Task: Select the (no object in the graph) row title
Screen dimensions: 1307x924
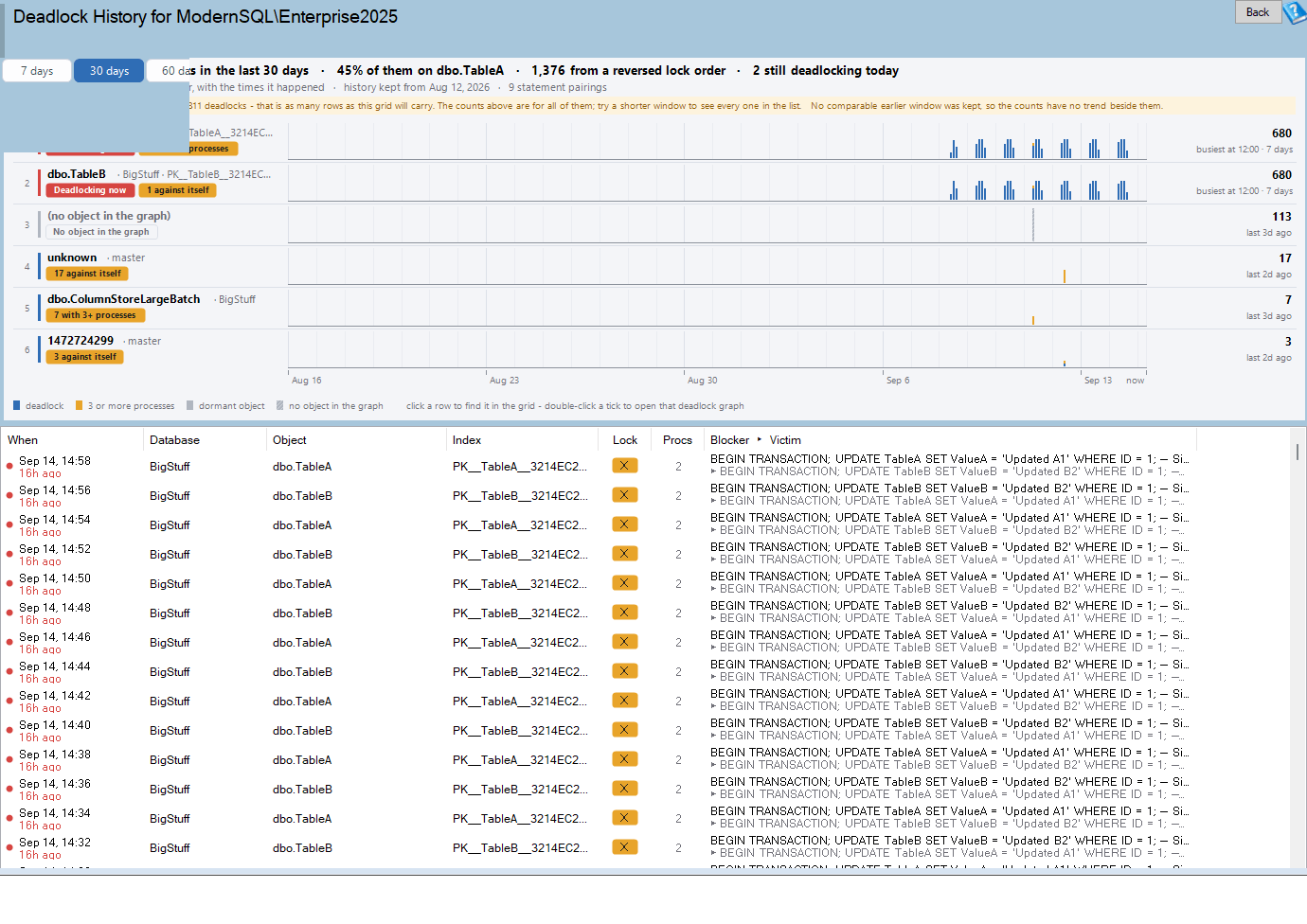Action: (109, 216)
